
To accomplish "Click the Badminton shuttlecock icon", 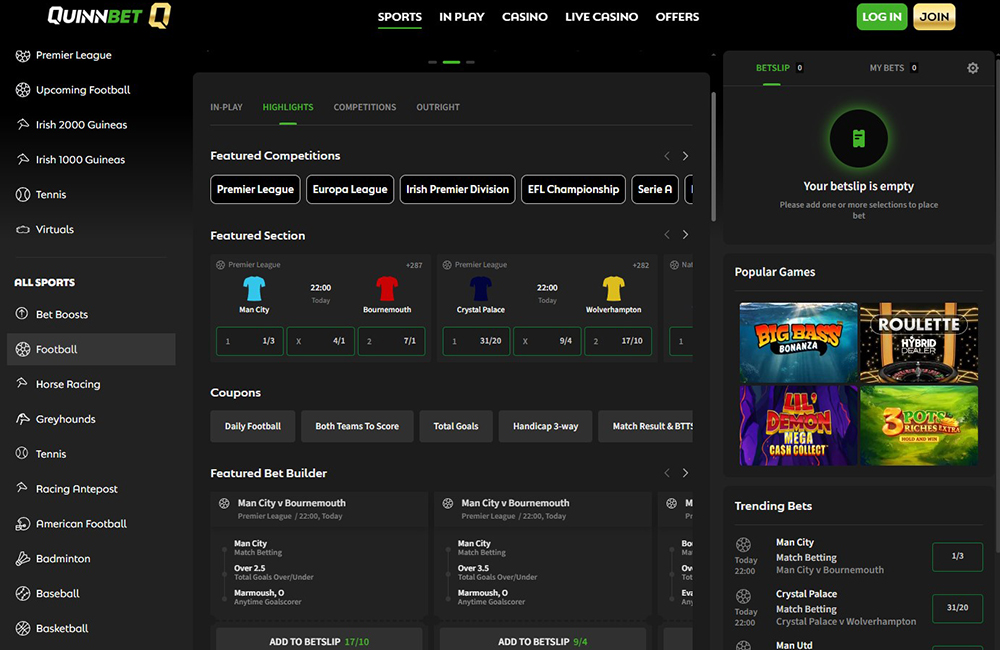I will point(23,559).
